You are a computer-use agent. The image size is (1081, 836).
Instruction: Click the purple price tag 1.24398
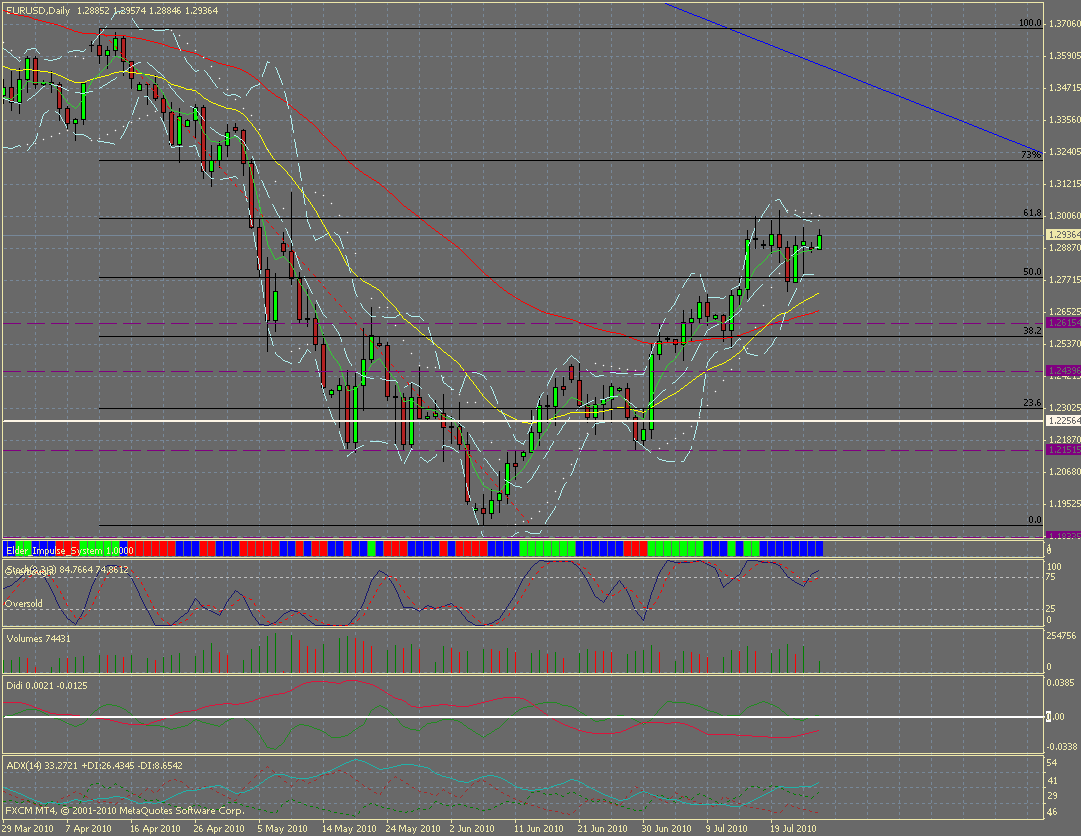click(x=1063, y=371)
